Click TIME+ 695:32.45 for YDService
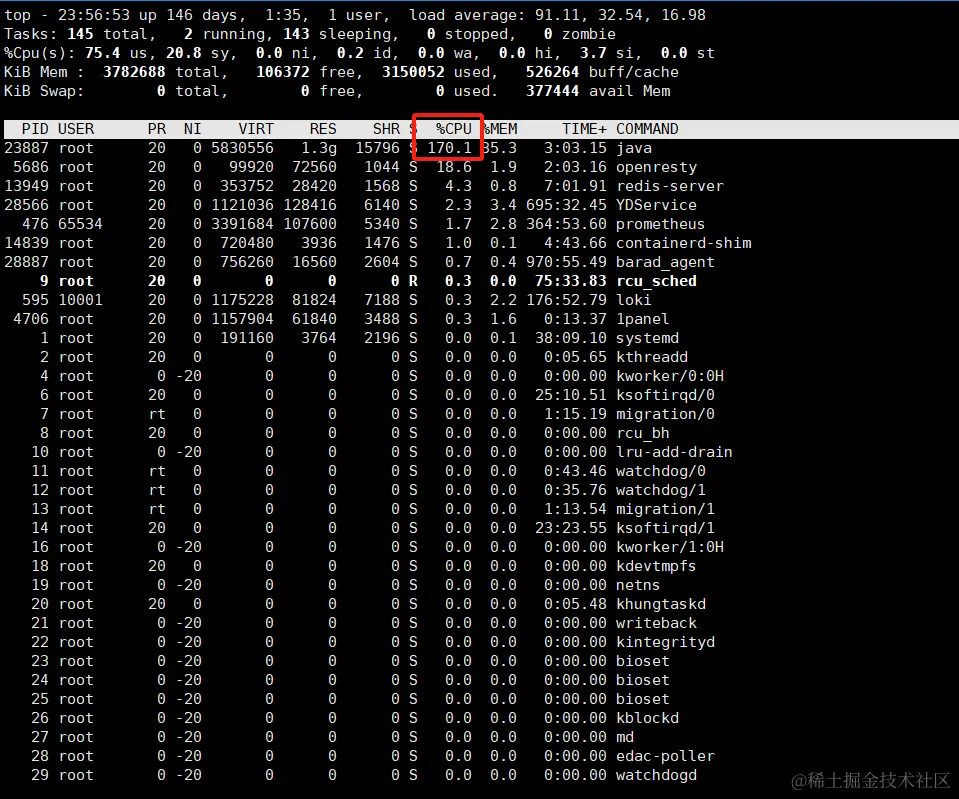Viewport: 959px width, 799px height. pos(566,205)
